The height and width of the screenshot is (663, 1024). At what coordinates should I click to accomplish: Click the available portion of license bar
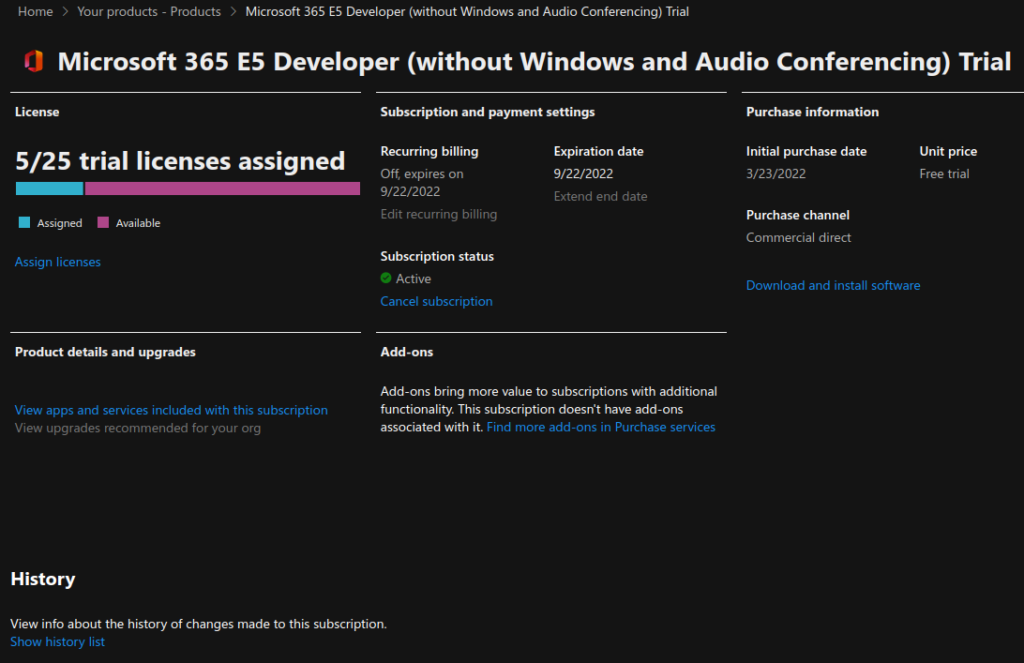[222, 189]
